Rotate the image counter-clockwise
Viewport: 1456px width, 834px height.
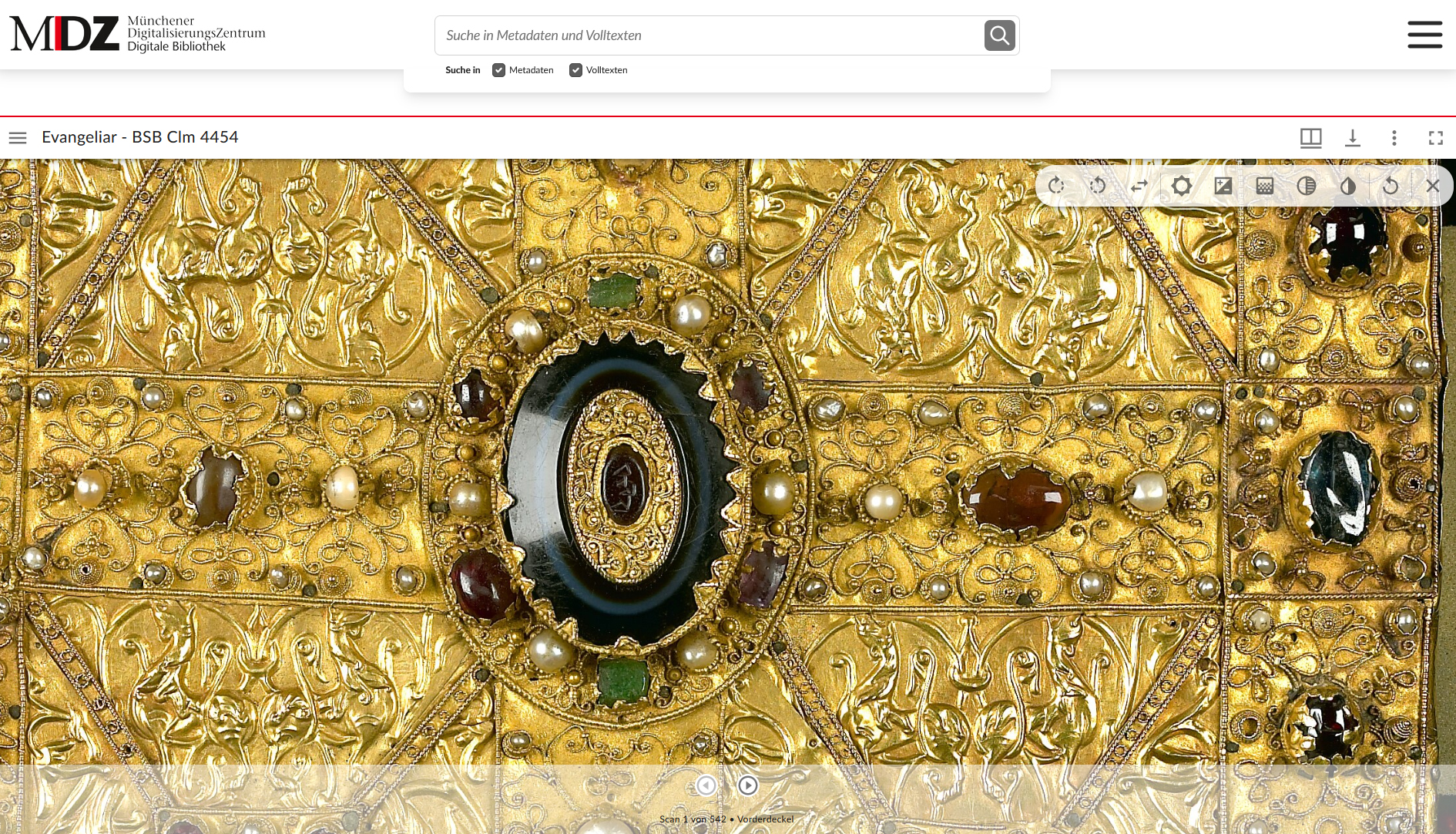point(1098,186)
